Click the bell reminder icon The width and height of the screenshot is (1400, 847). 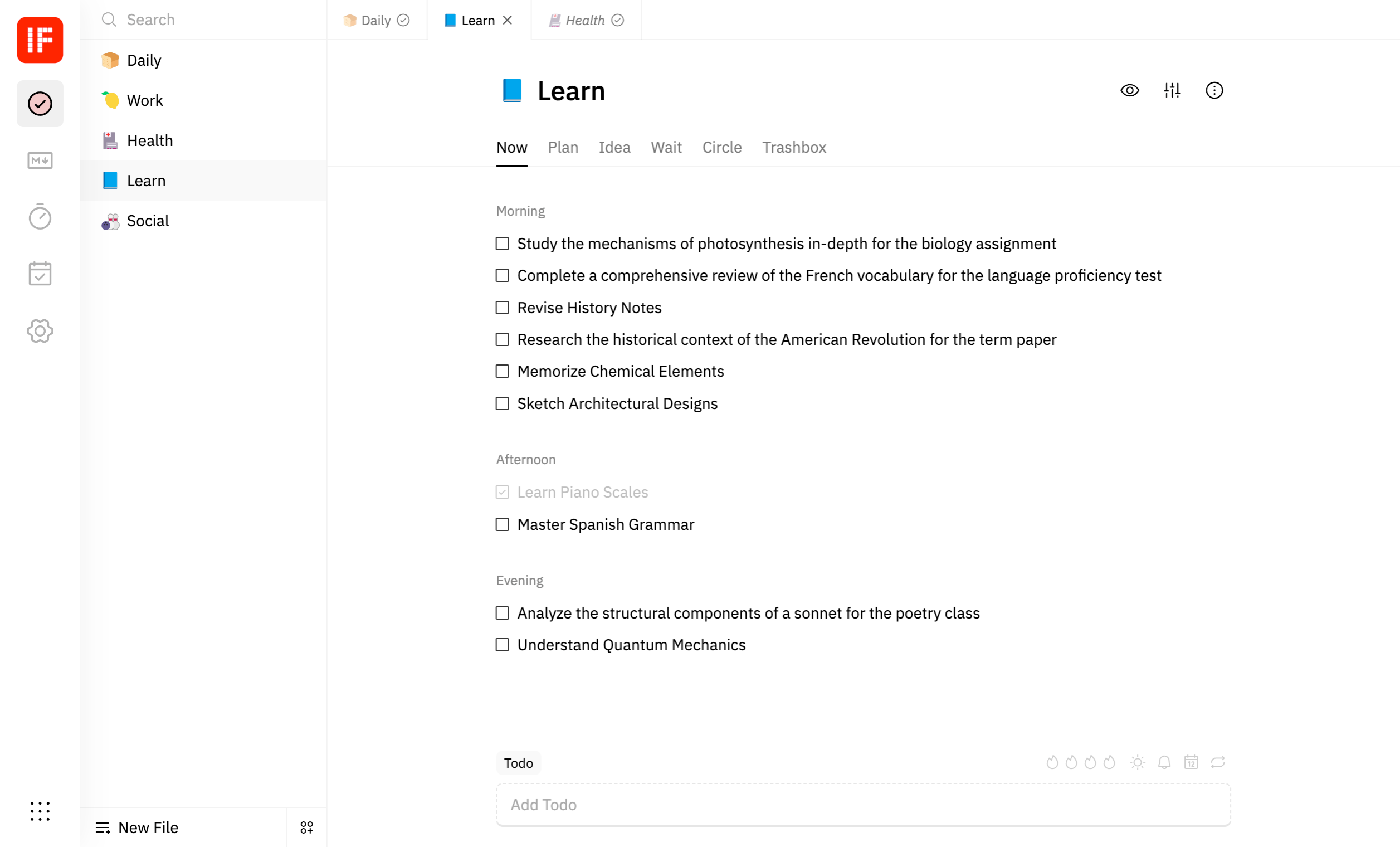pyautogui.click(x=1164, y=762)
